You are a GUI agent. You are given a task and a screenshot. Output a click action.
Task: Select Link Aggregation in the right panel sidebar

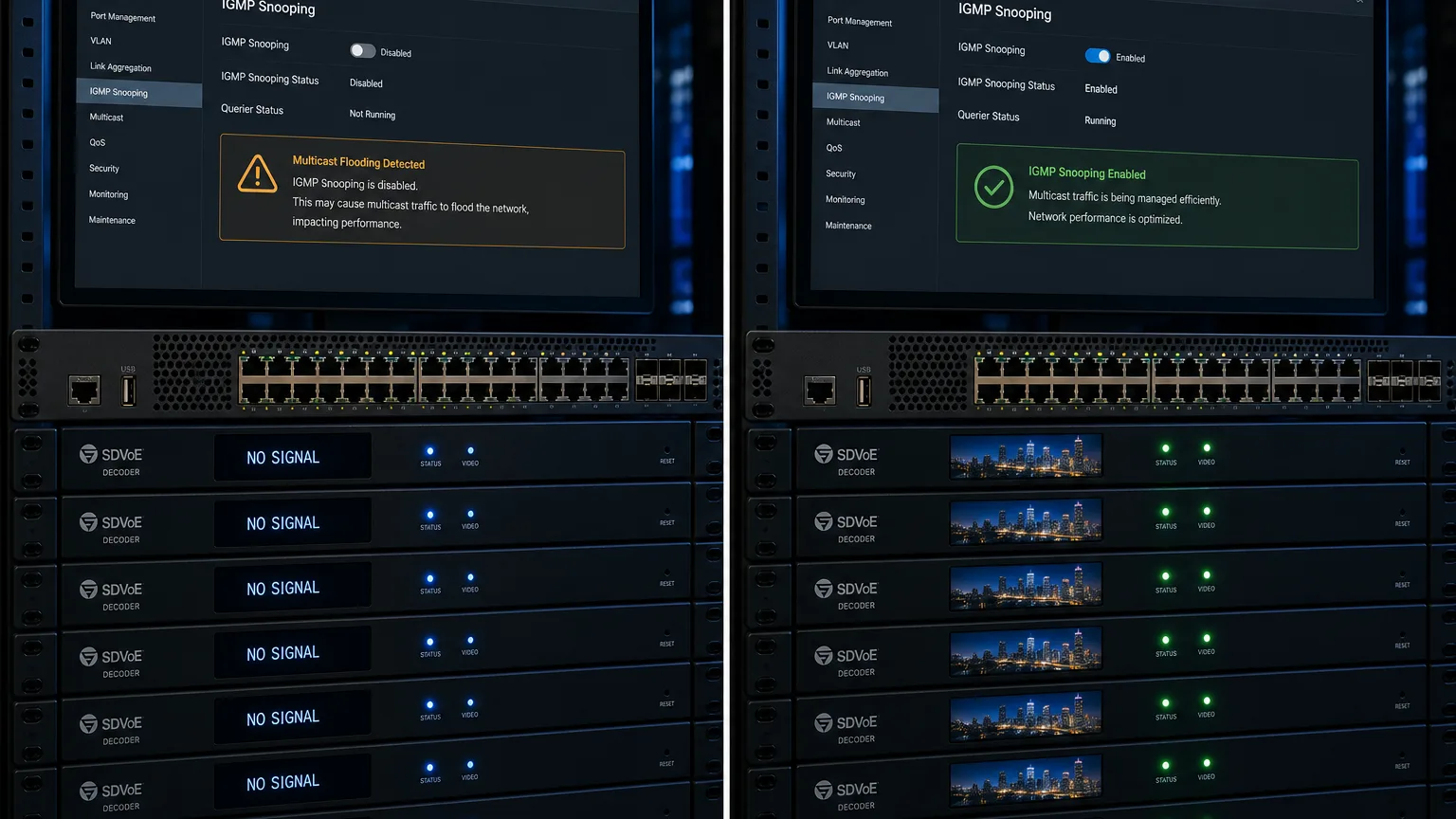coord(857,71)
